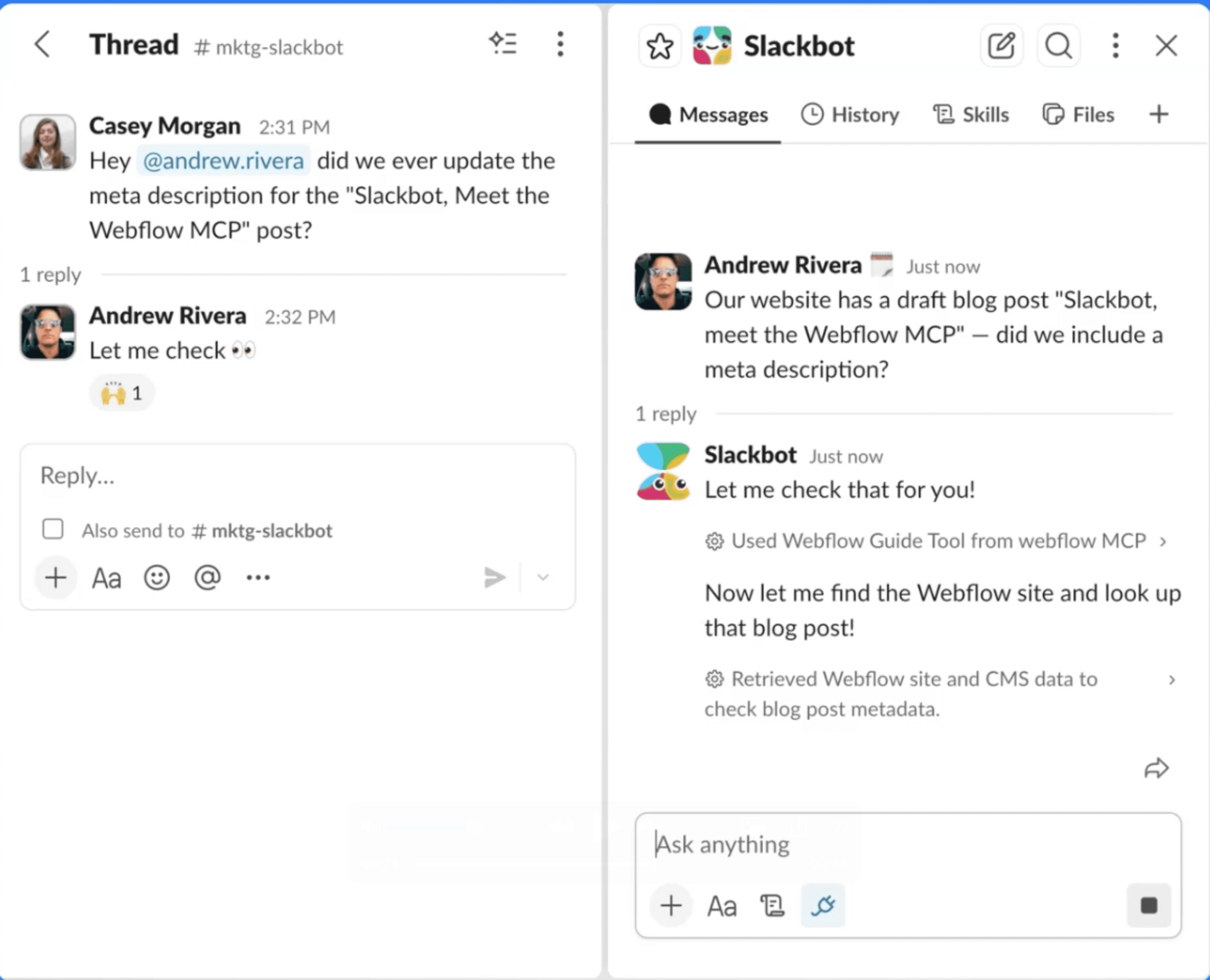The image size is (1210, 980).
Task: Click Andrew Rivera's calendar status emoji
Action: point(881,264)
